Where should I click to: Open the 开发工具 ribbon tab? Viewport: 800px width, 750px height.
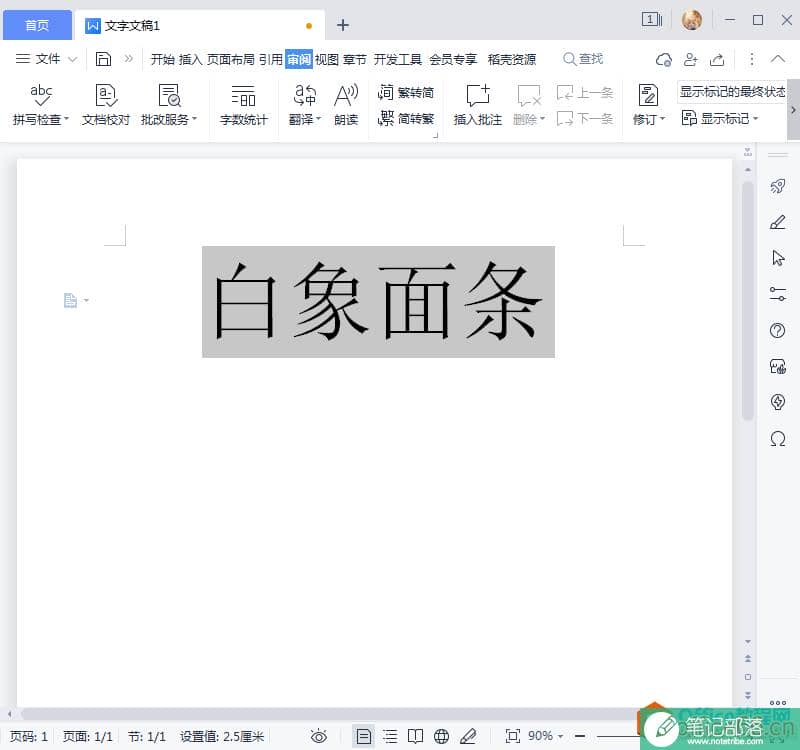click(398, 60)
